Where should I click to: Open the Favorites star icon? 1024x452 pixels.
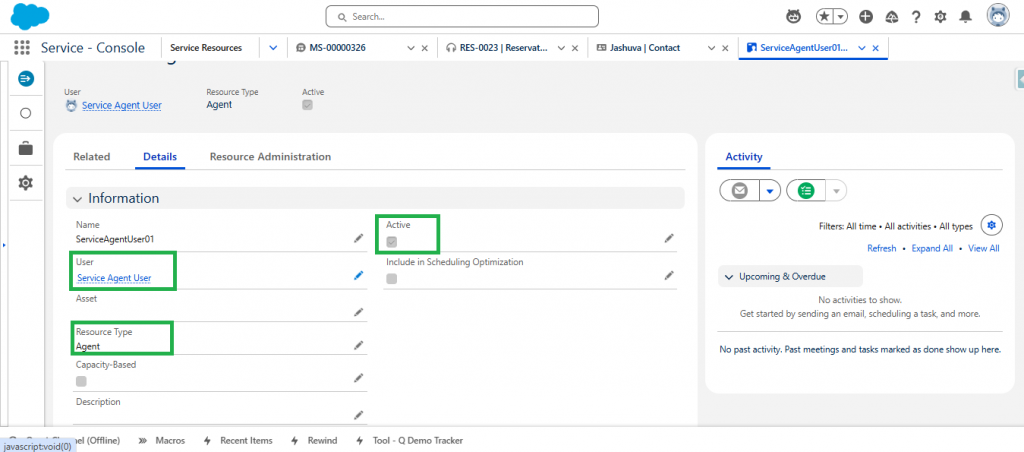[825, 17]
